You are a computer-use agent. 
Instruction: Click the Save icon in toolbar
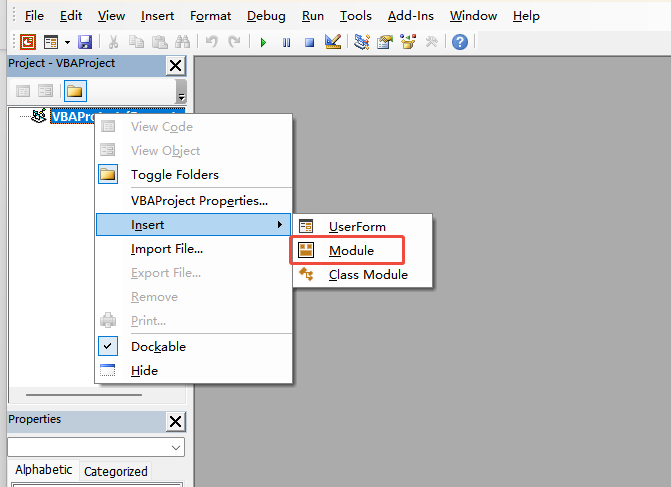tap(85, 42)
